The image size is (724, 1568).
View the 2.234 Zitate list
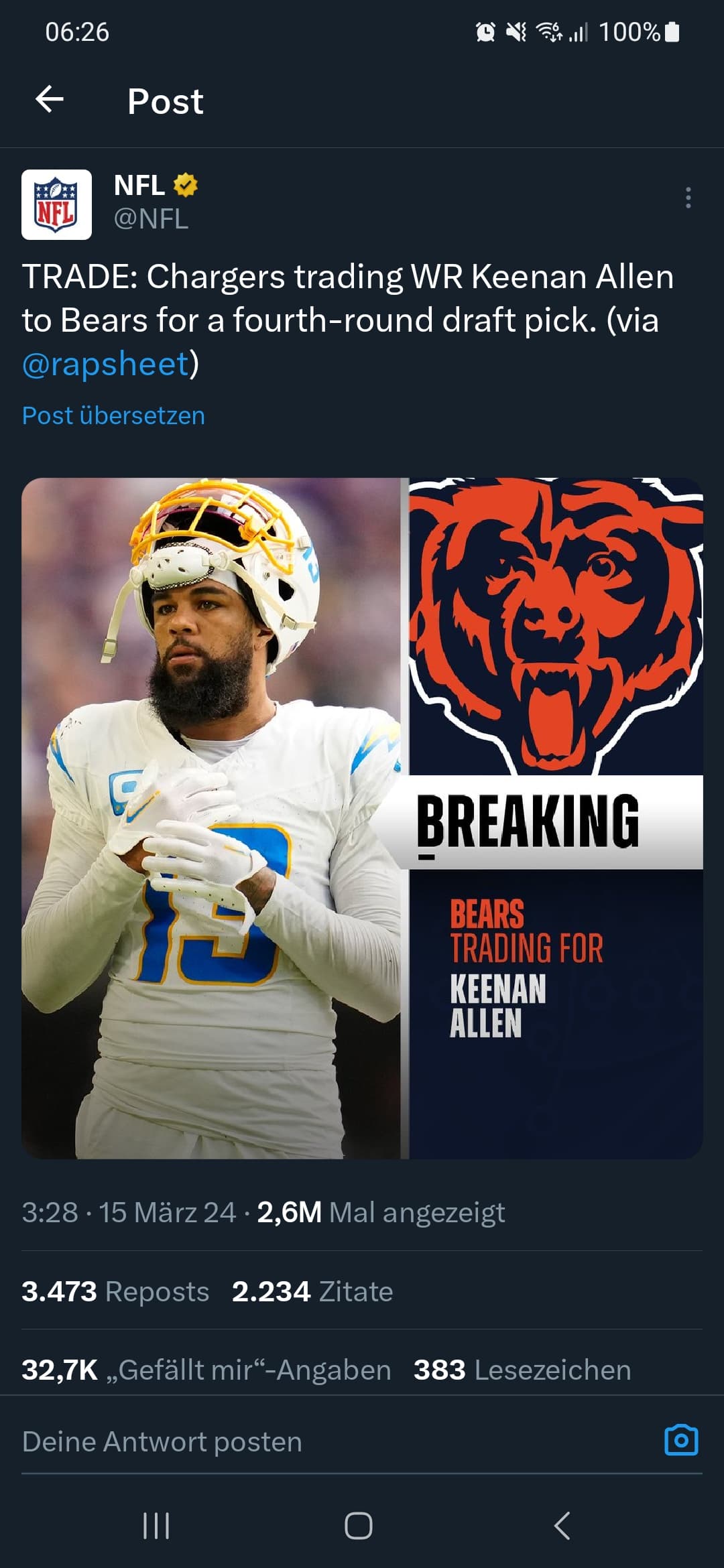312,1291
